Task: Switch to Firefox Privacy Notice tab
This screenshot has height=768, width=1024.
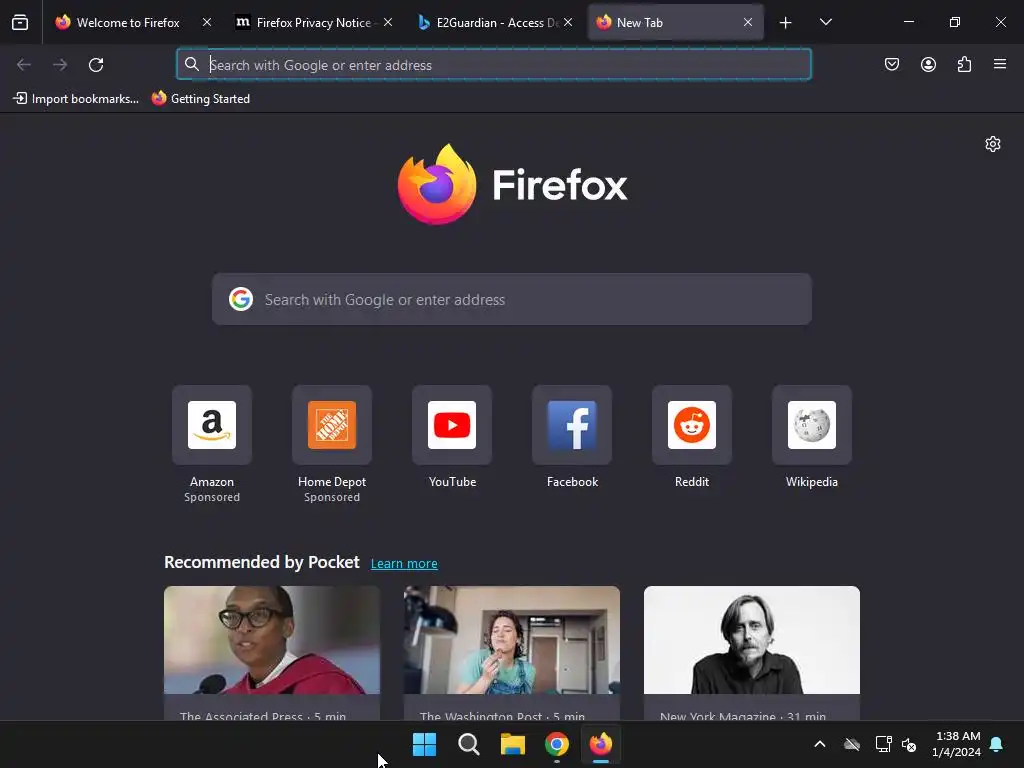Action: coord(304,23)
